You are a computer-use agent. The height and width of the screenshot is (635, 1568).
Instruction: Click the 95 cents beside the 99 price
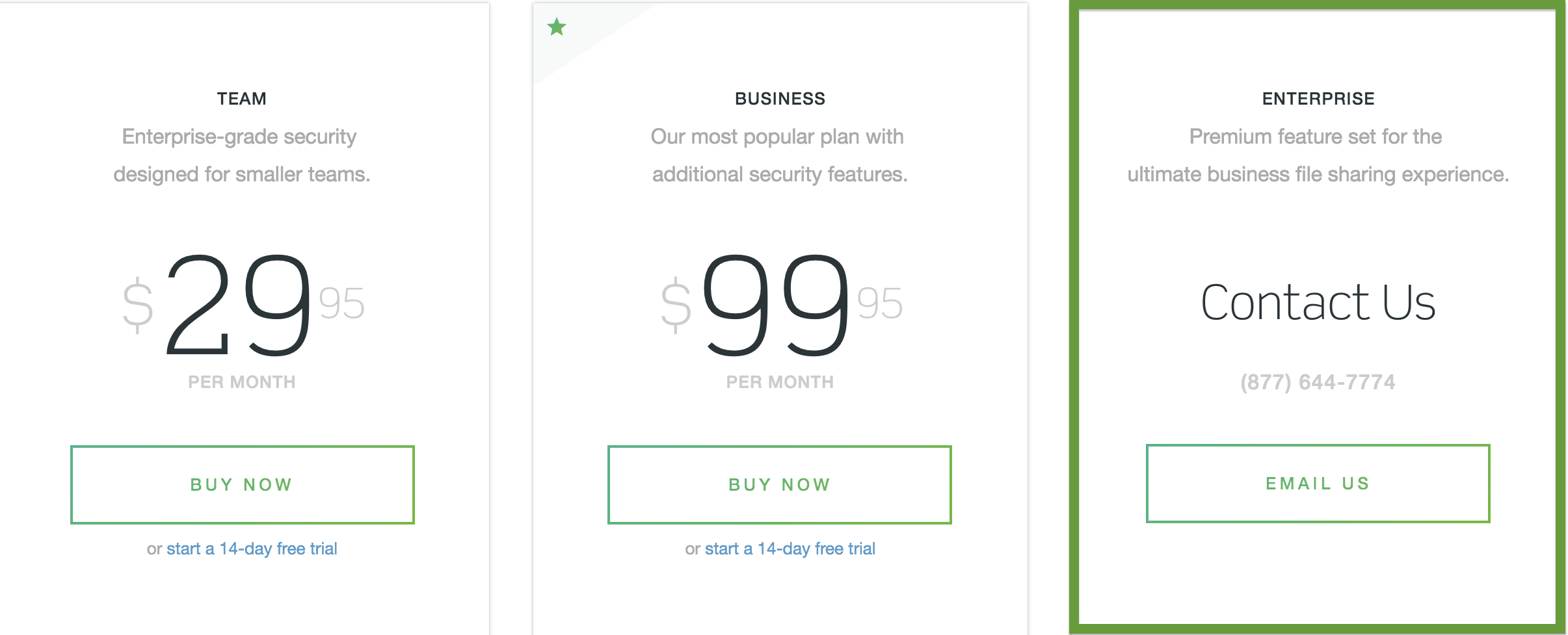[x=880, y=304]
